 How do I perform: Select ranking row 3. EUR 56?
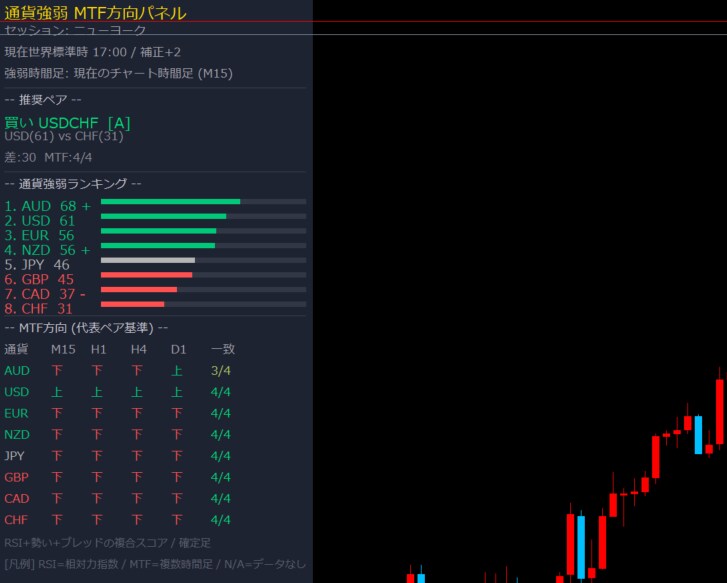39,236
